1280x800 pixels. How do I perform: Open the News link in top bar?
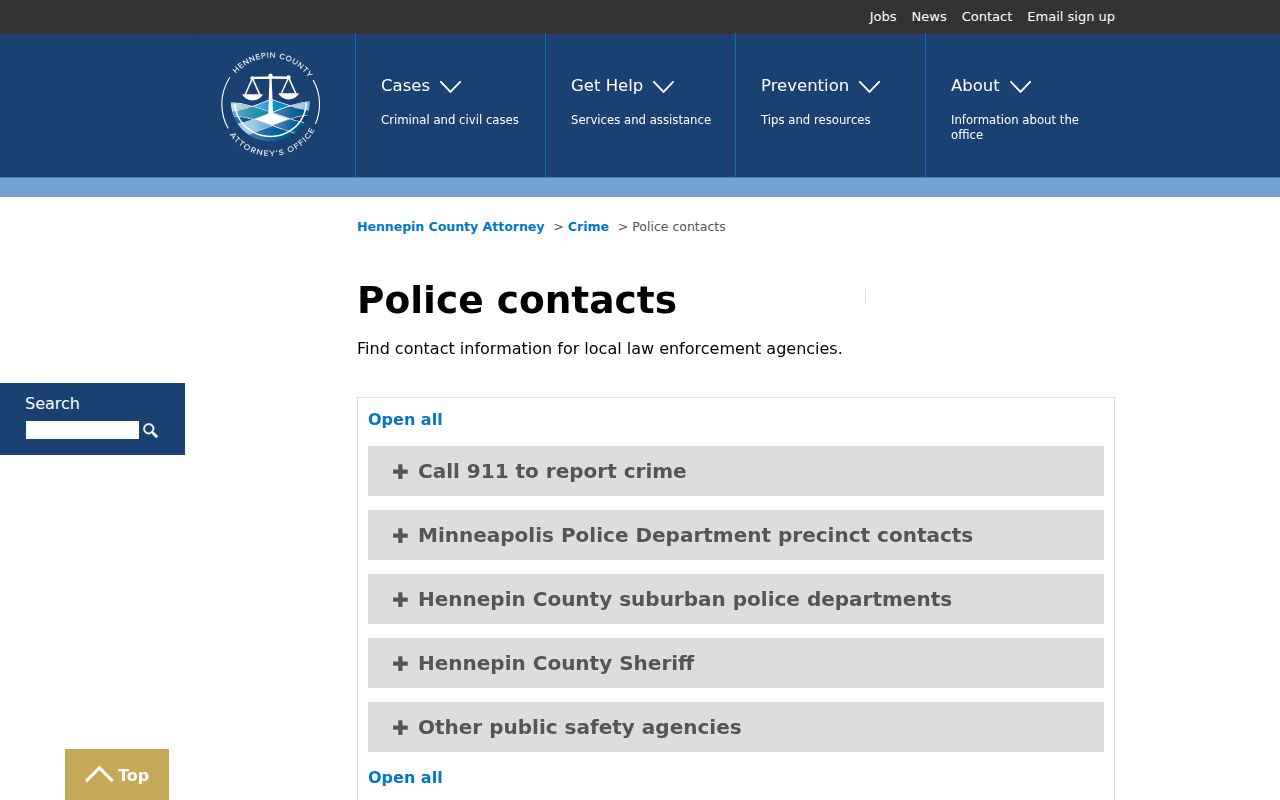click(x=929, y=17)
